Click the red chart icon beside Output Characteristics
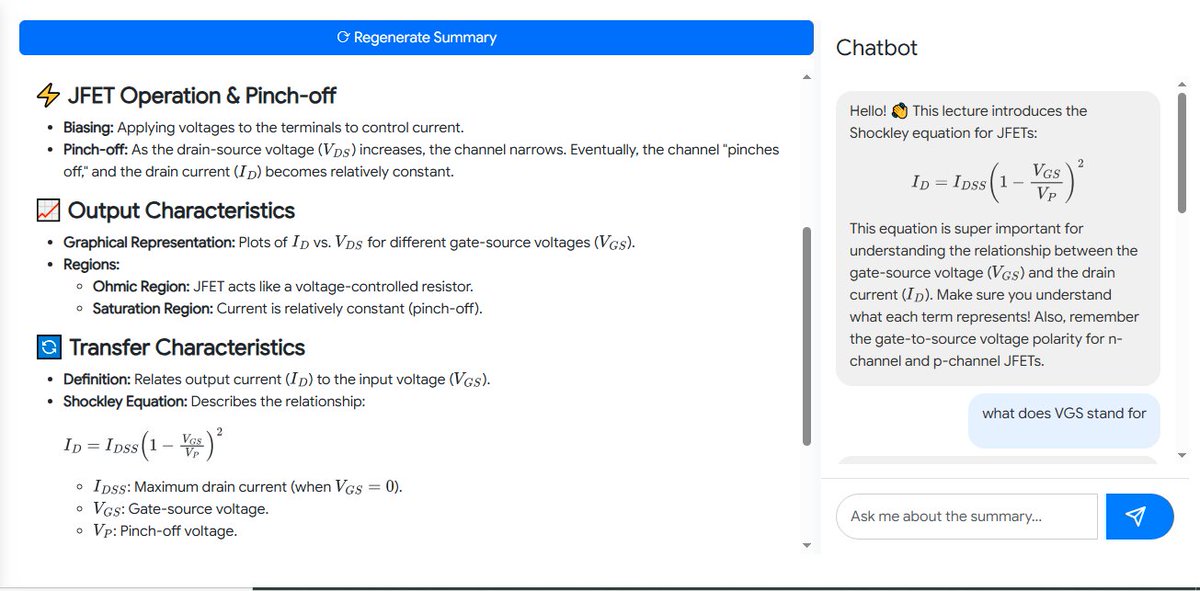Viewport: 1200px width, 591px height. pyautogui.click(x=48, y=210)
